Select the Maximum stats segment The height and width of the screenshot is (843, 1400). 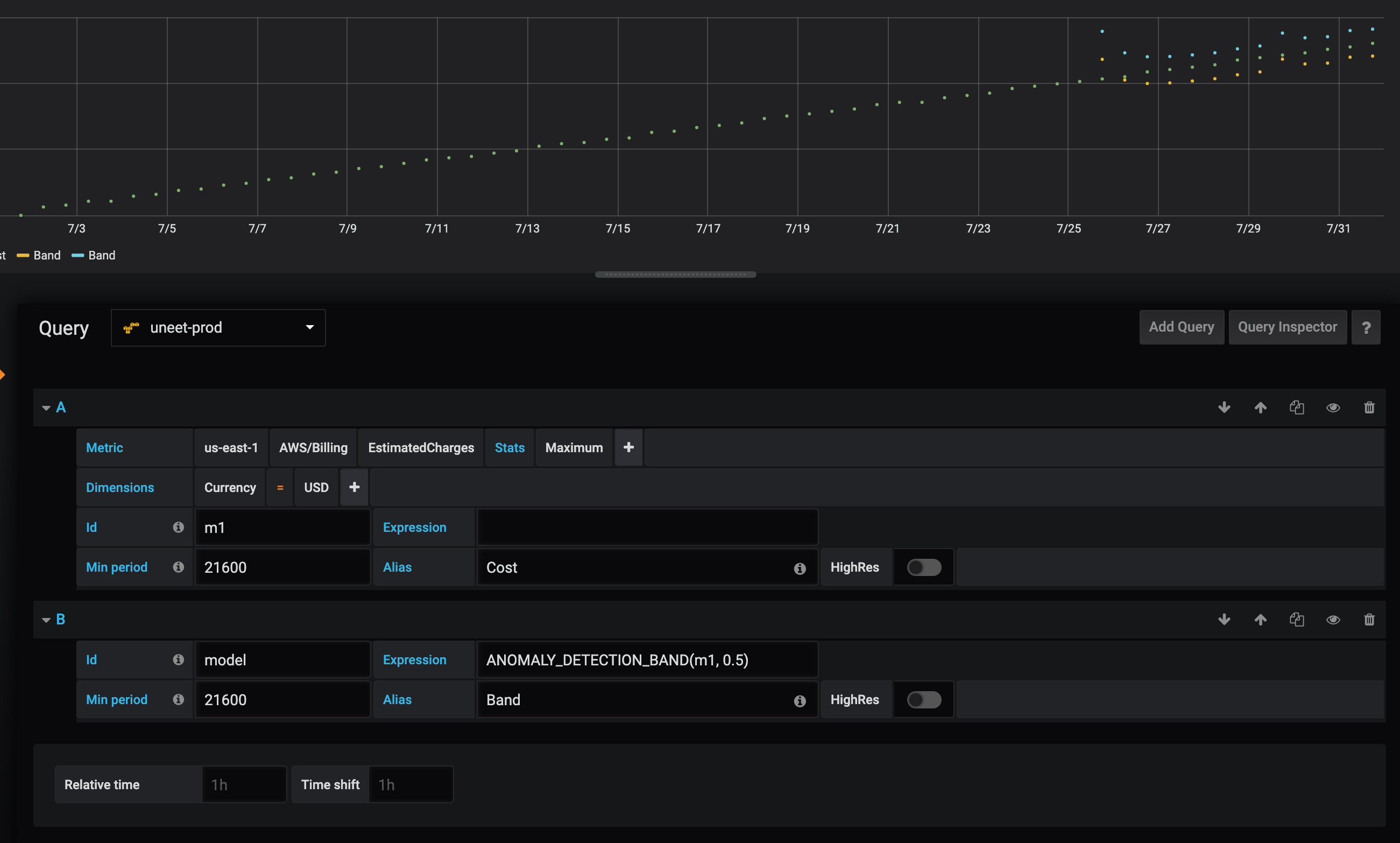tap(574, 448)
